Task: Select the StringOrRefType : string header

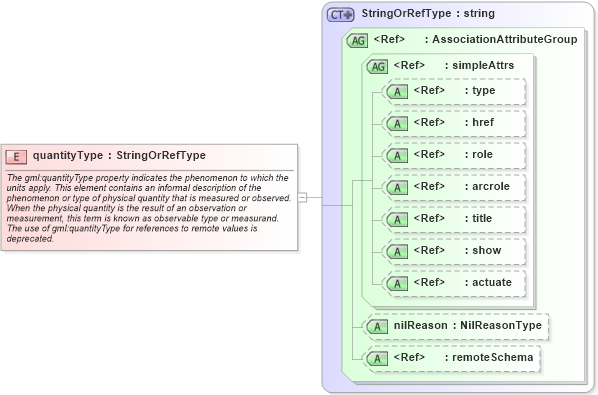Action: (428, 13)
